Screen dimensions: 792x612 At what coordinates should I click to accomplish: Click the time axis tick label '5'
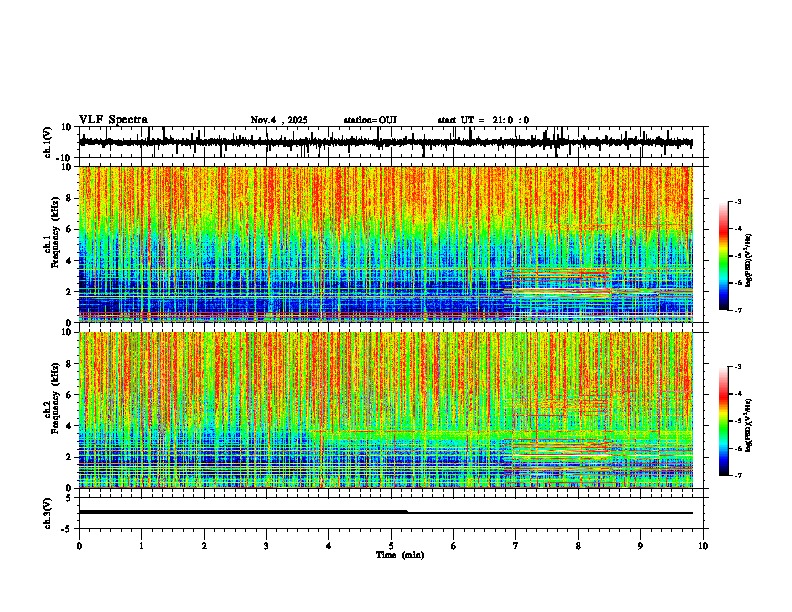[x=391, y=546]
